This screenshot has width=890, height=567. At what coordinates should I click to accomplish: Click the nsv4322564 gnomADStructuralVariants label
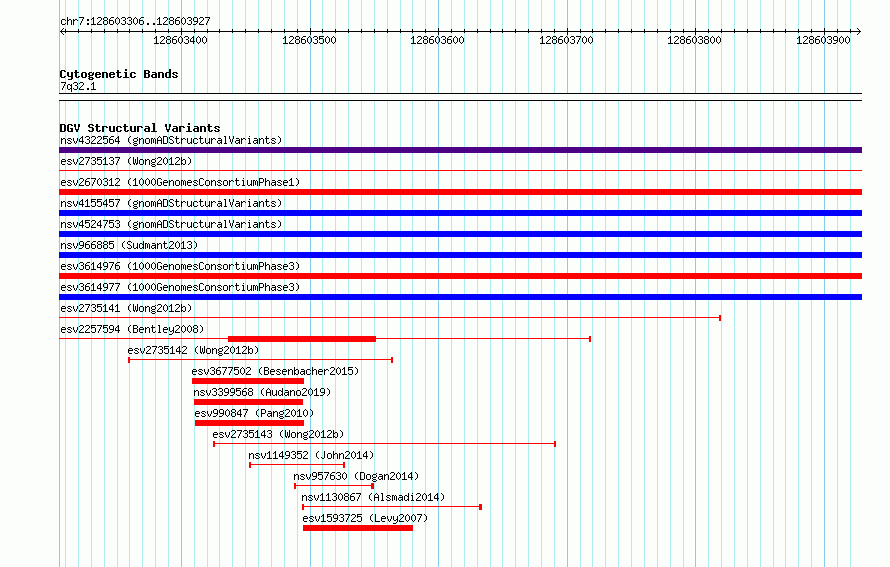click(x=171, y=140)
